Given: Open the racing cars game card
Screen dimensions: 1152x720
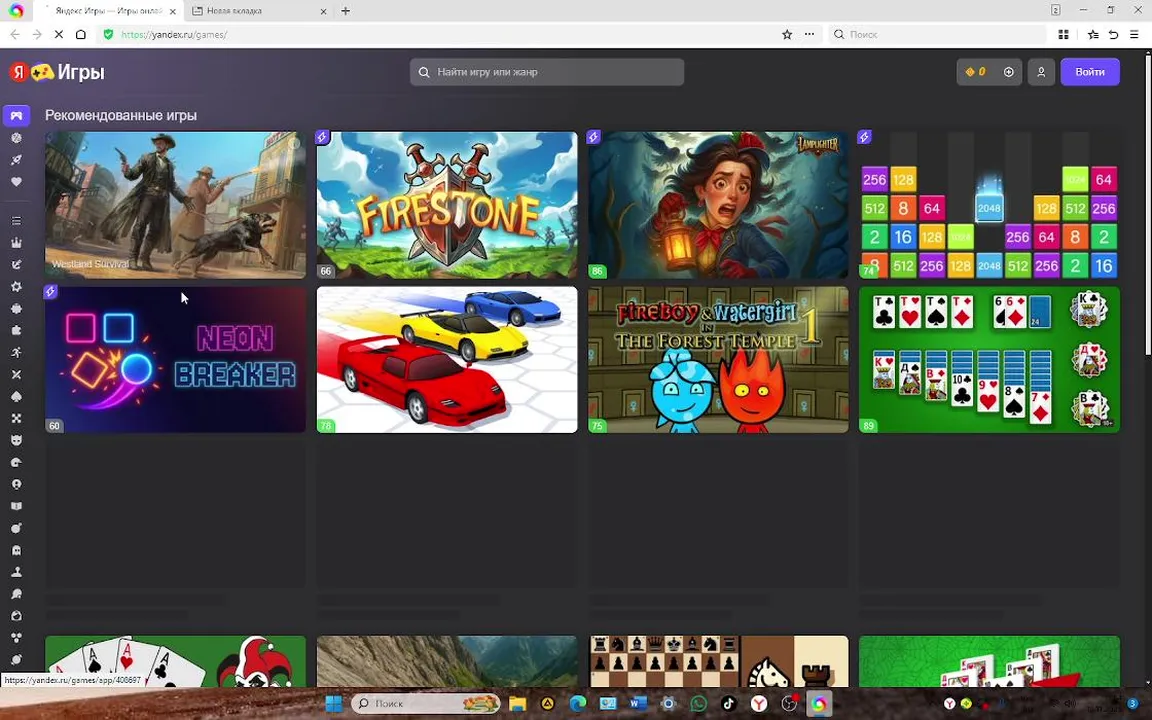Looking at the screenshot, I should (447, 359).
